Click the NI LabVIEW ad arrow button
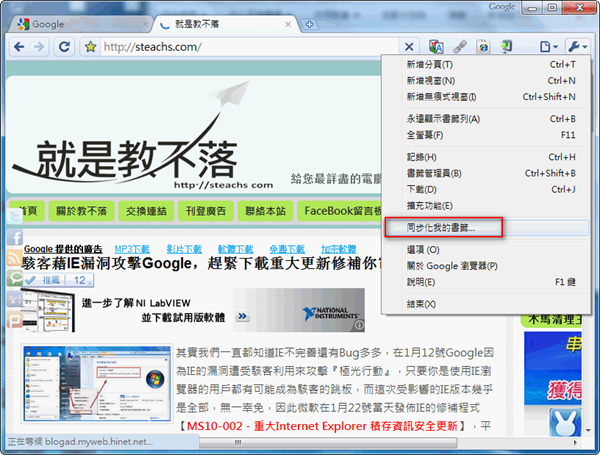Viewport: 600px width, 455px height. coord(242,316)
